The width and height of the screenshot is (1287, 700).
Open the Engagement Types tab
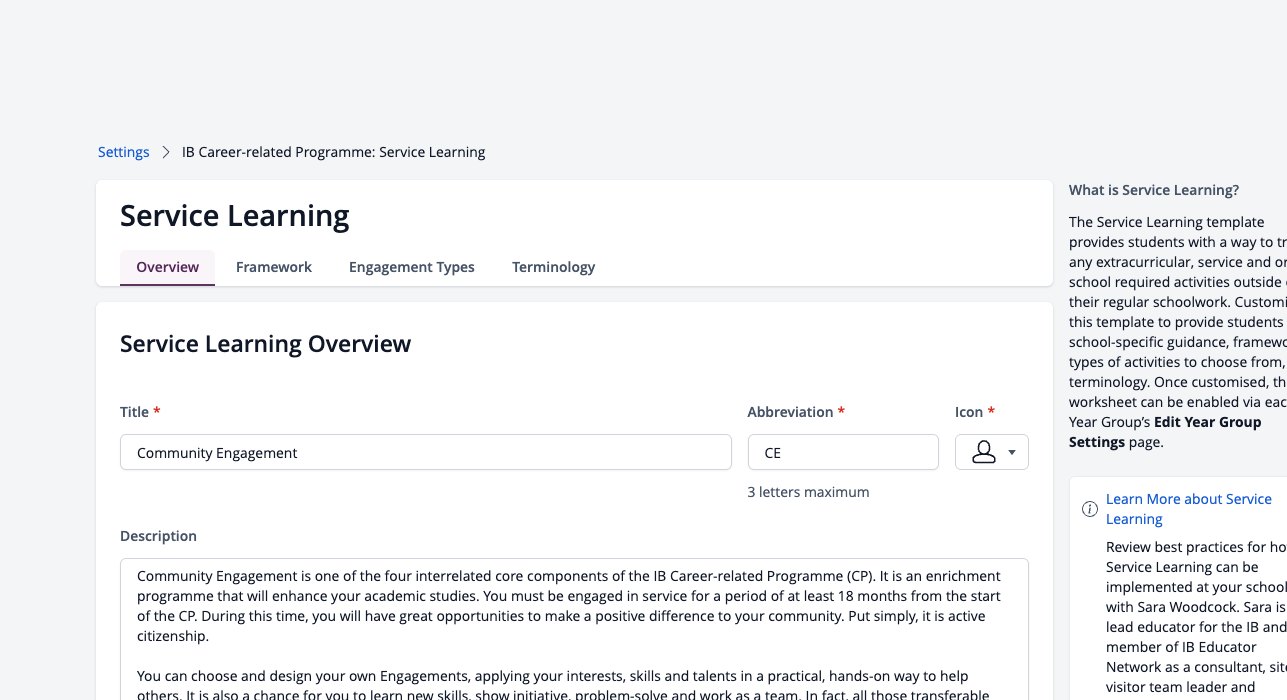pyautogui.click(x=412, y=267)
